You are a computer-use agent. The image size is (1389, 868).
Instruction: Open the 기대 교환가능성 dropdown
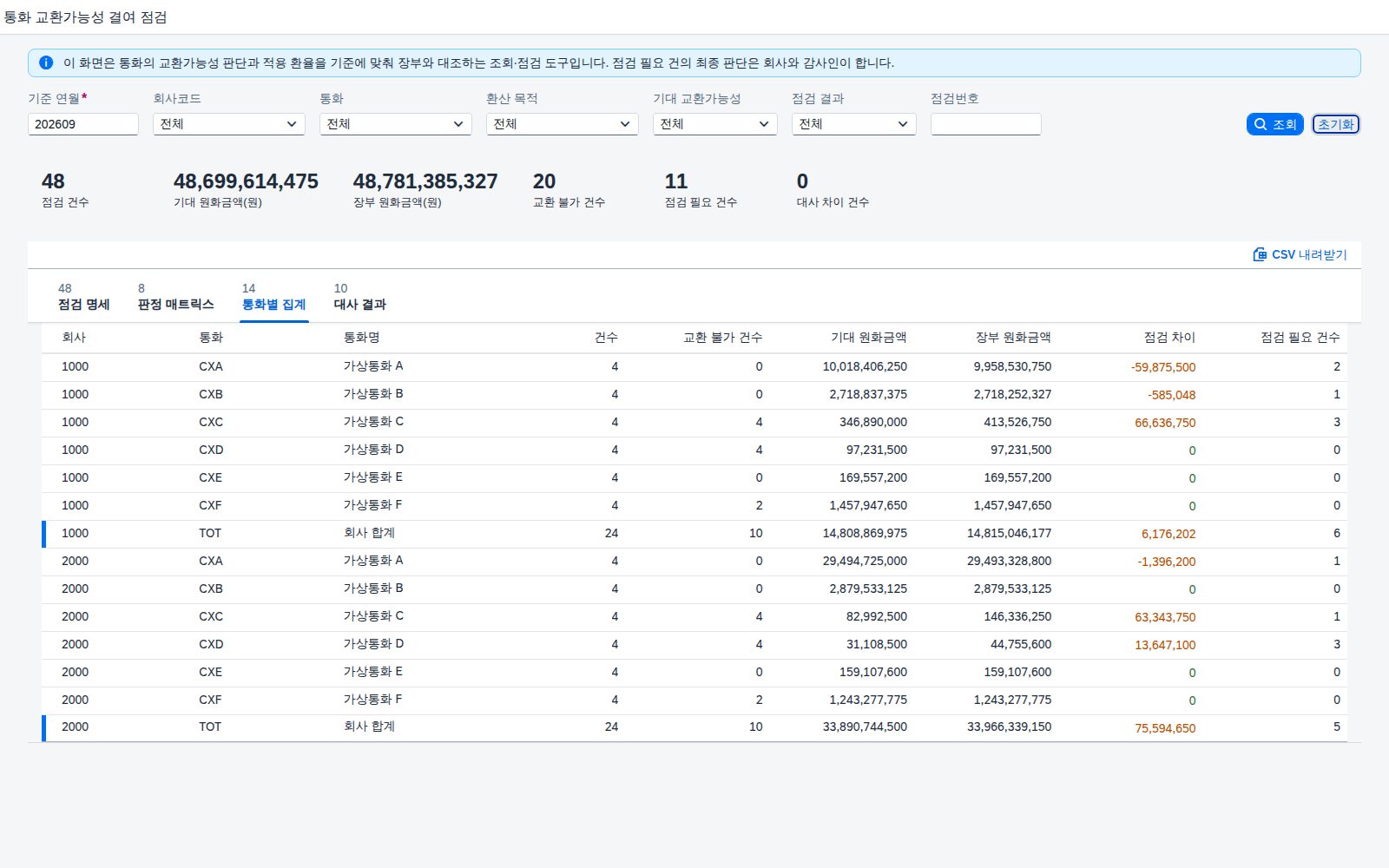(715, 124)
